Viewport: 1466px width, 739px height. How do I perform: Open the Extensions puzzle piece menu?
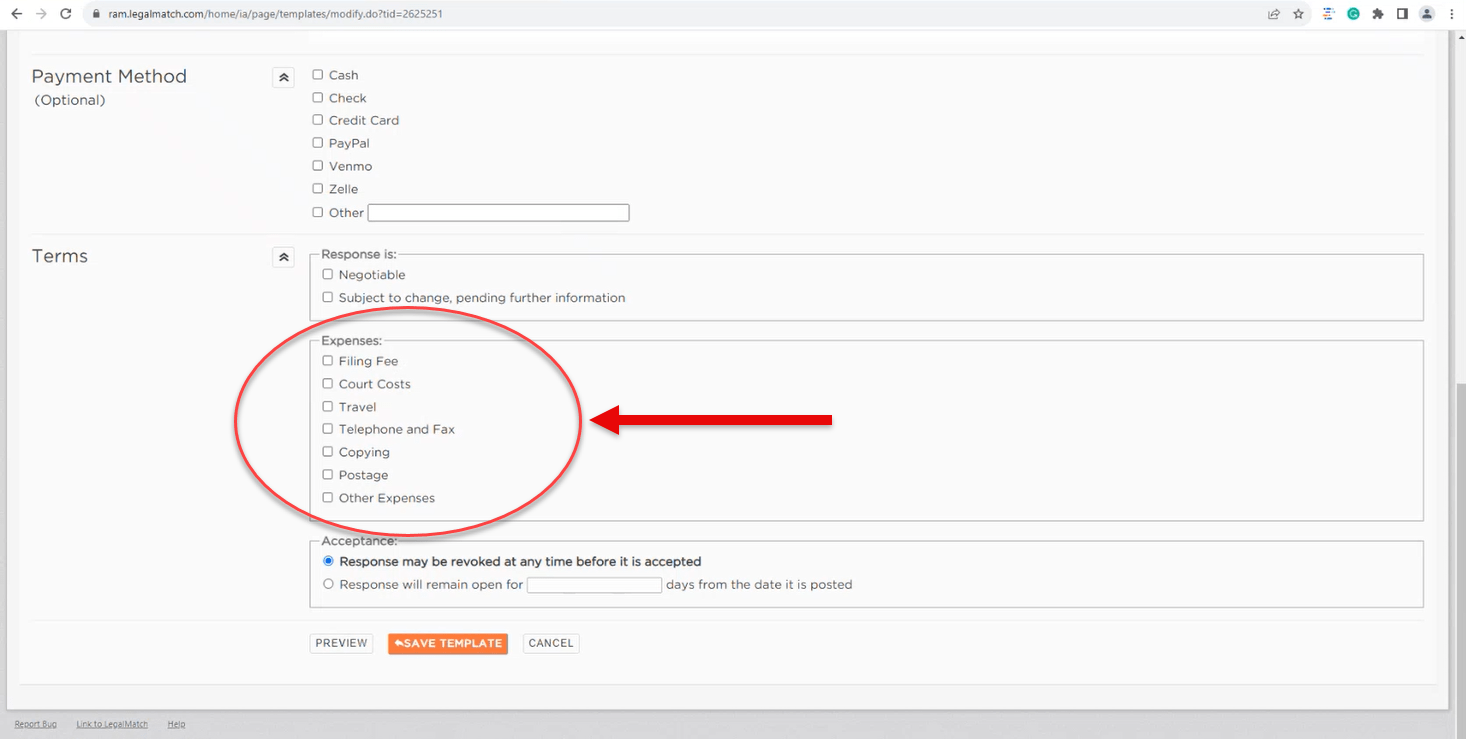[x=1378, y=14]
